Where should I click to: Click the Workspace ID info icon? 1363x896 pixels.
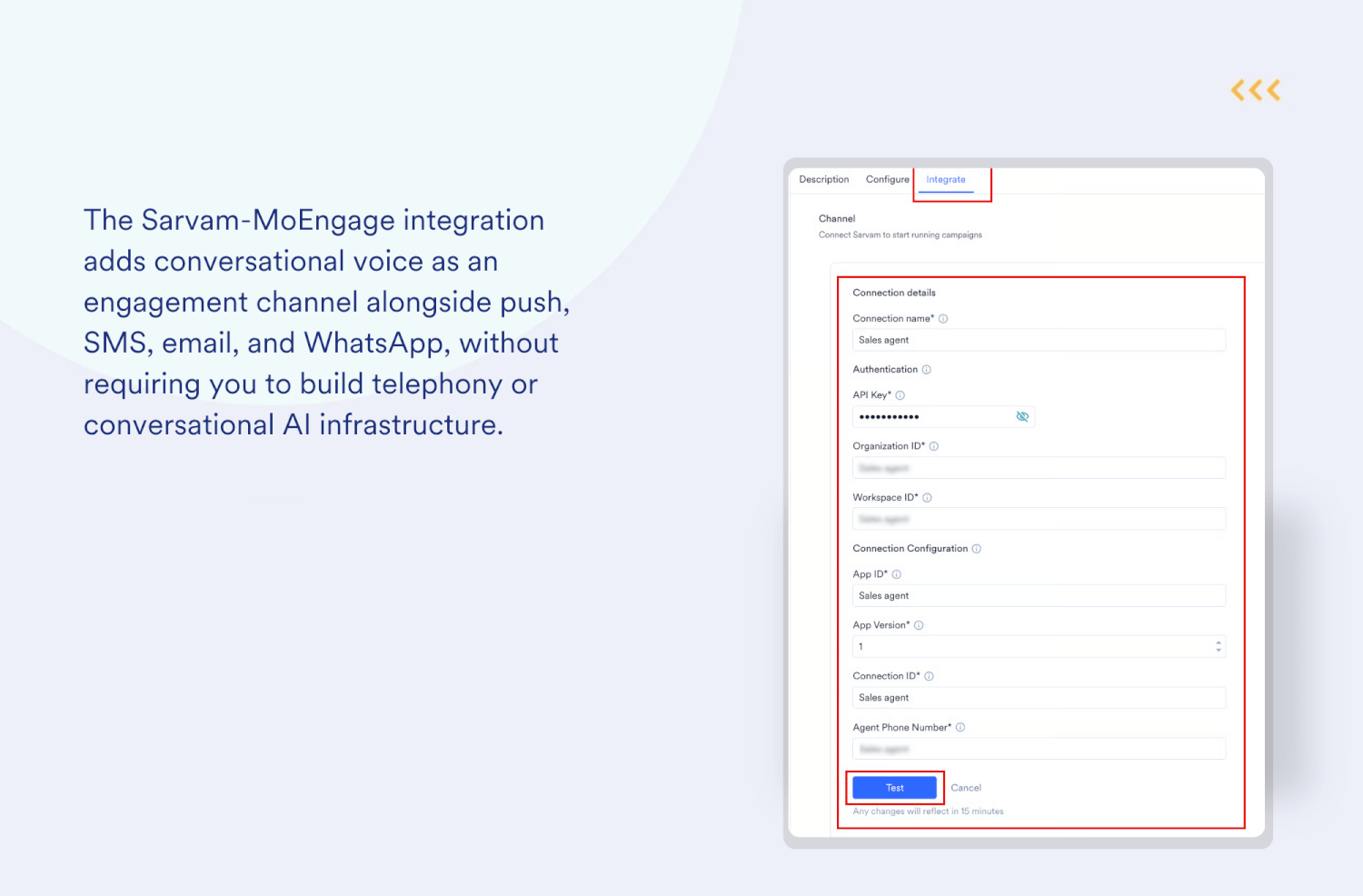coord(927,498)
